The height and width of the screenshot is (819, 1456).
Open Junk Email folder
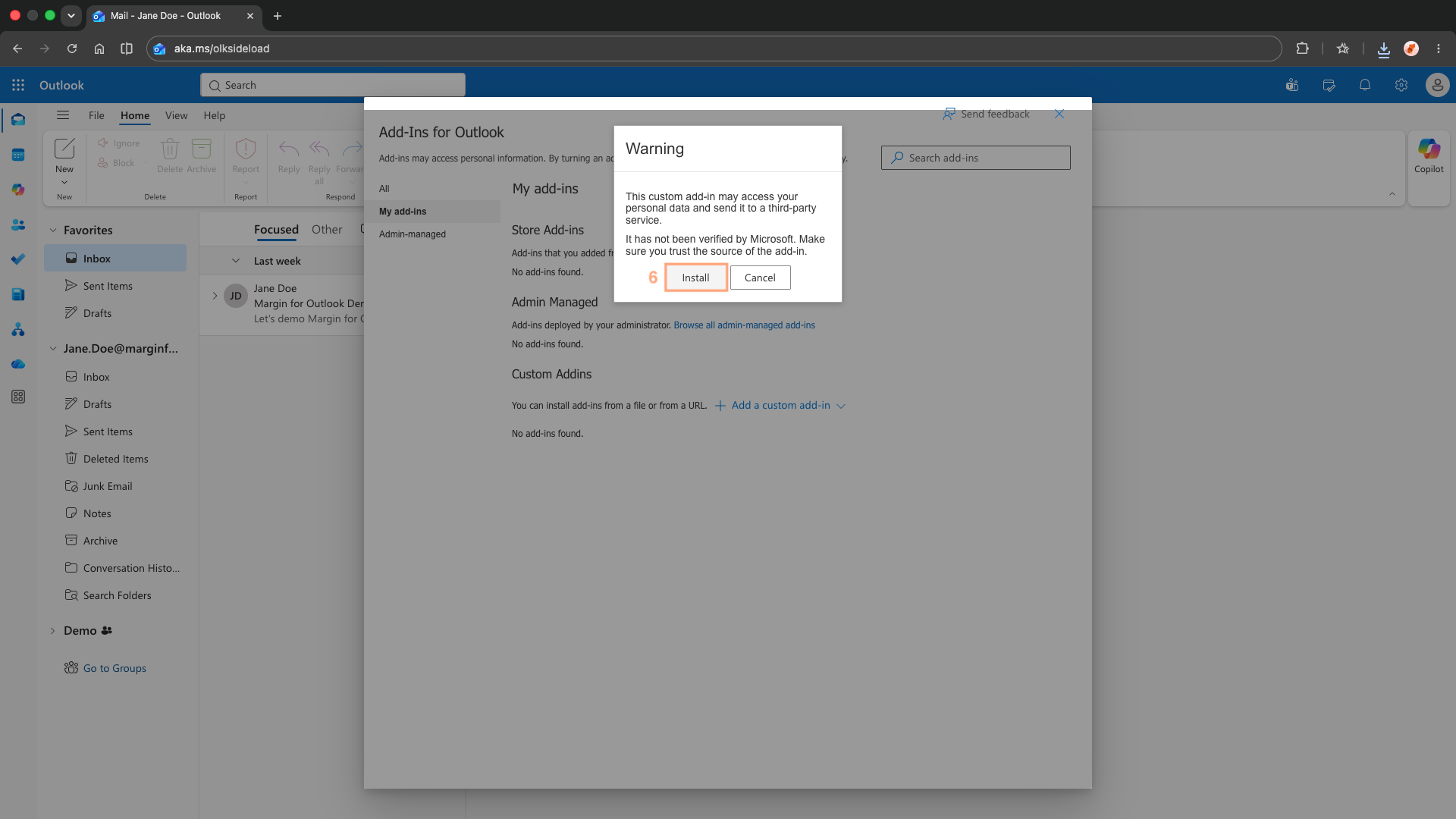coord(115,486)
